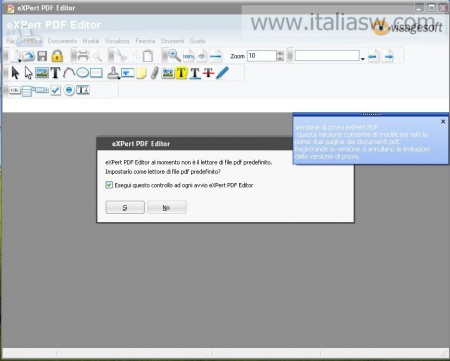Open the Documento menu
The image size is (450, 361).
(62, 41)
